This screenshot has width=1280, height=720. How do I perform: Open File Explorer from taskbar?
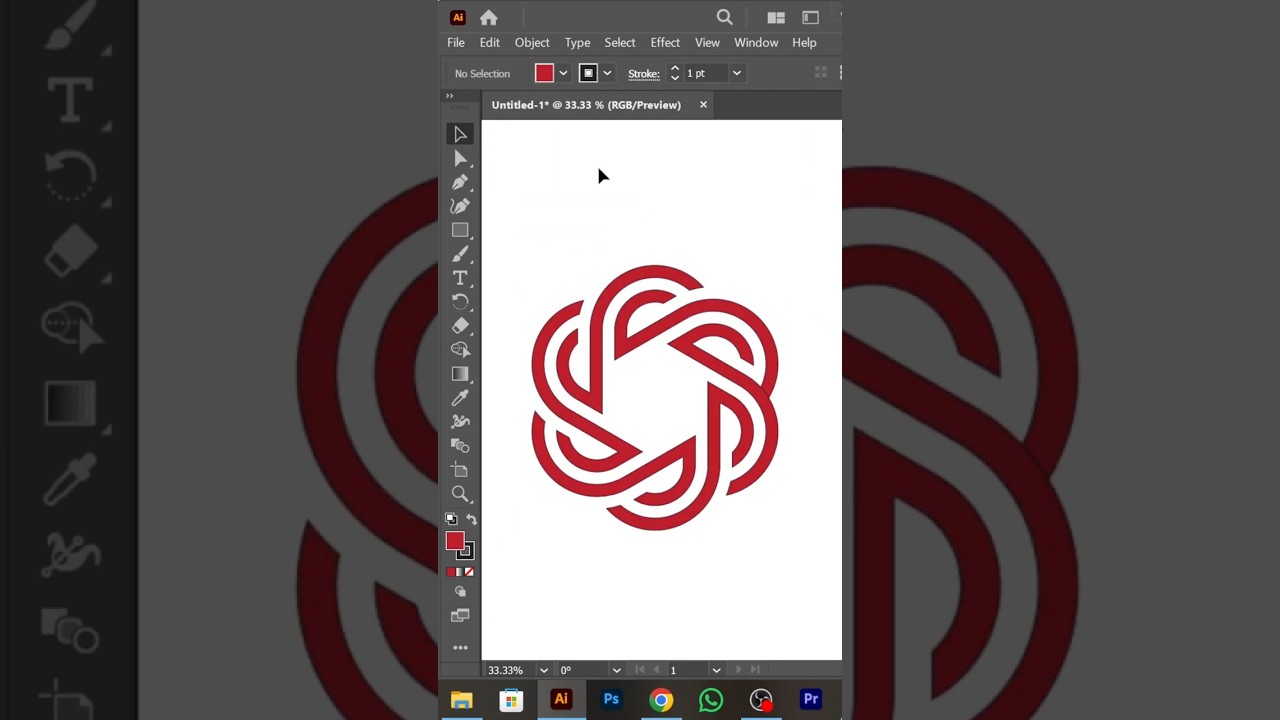pos(461,700)
